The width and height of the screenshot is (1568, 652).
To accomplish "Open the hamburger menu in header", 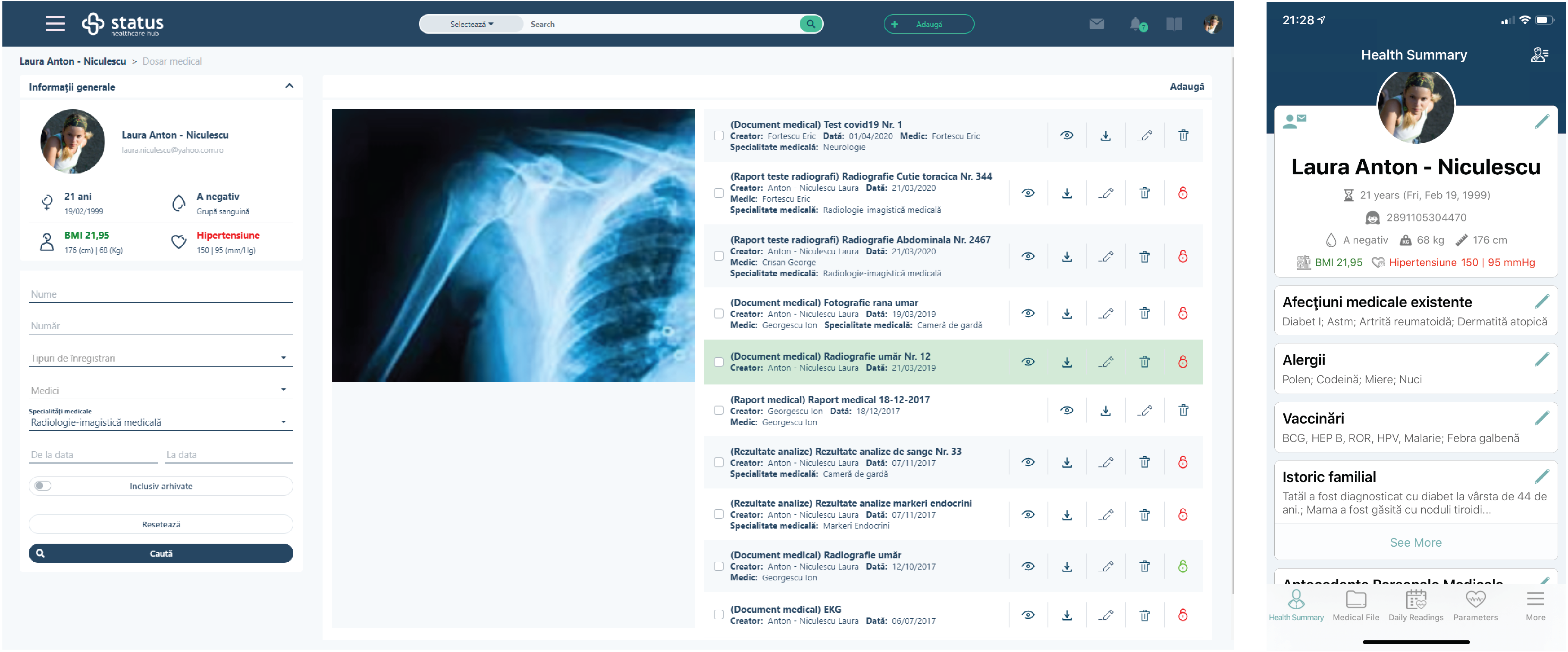I will coord(55,23).
